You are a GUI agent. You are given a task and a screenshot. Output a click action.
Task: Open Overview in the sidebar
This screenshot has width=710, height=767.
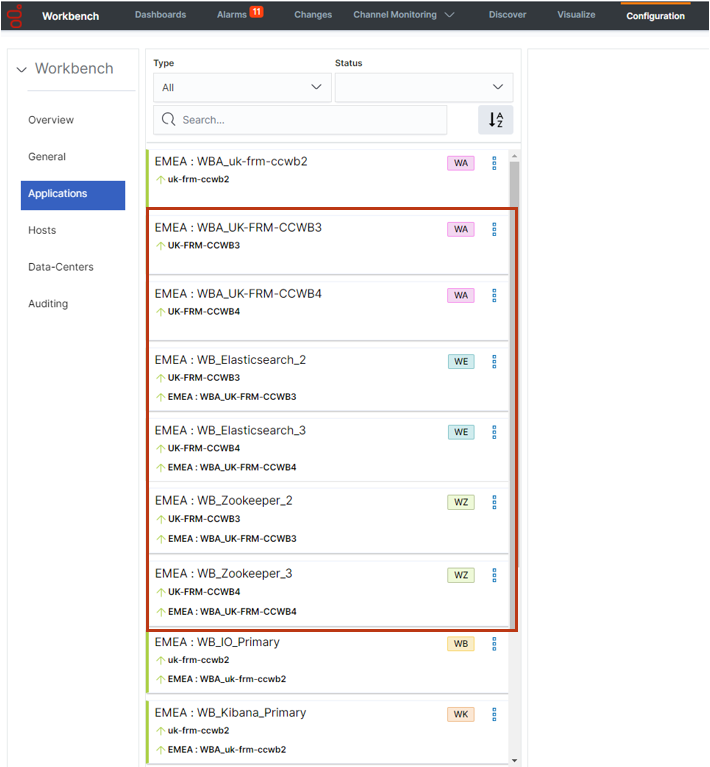pyautogui.click(x=51, y=120)
